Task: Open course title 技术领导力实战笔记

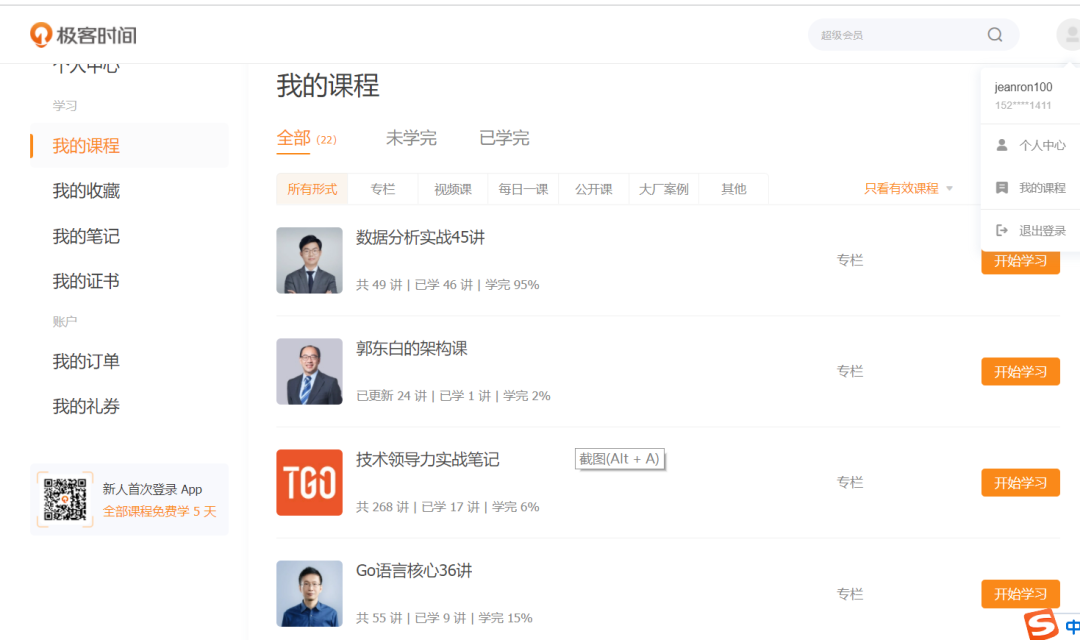Action: pos(427,460)
